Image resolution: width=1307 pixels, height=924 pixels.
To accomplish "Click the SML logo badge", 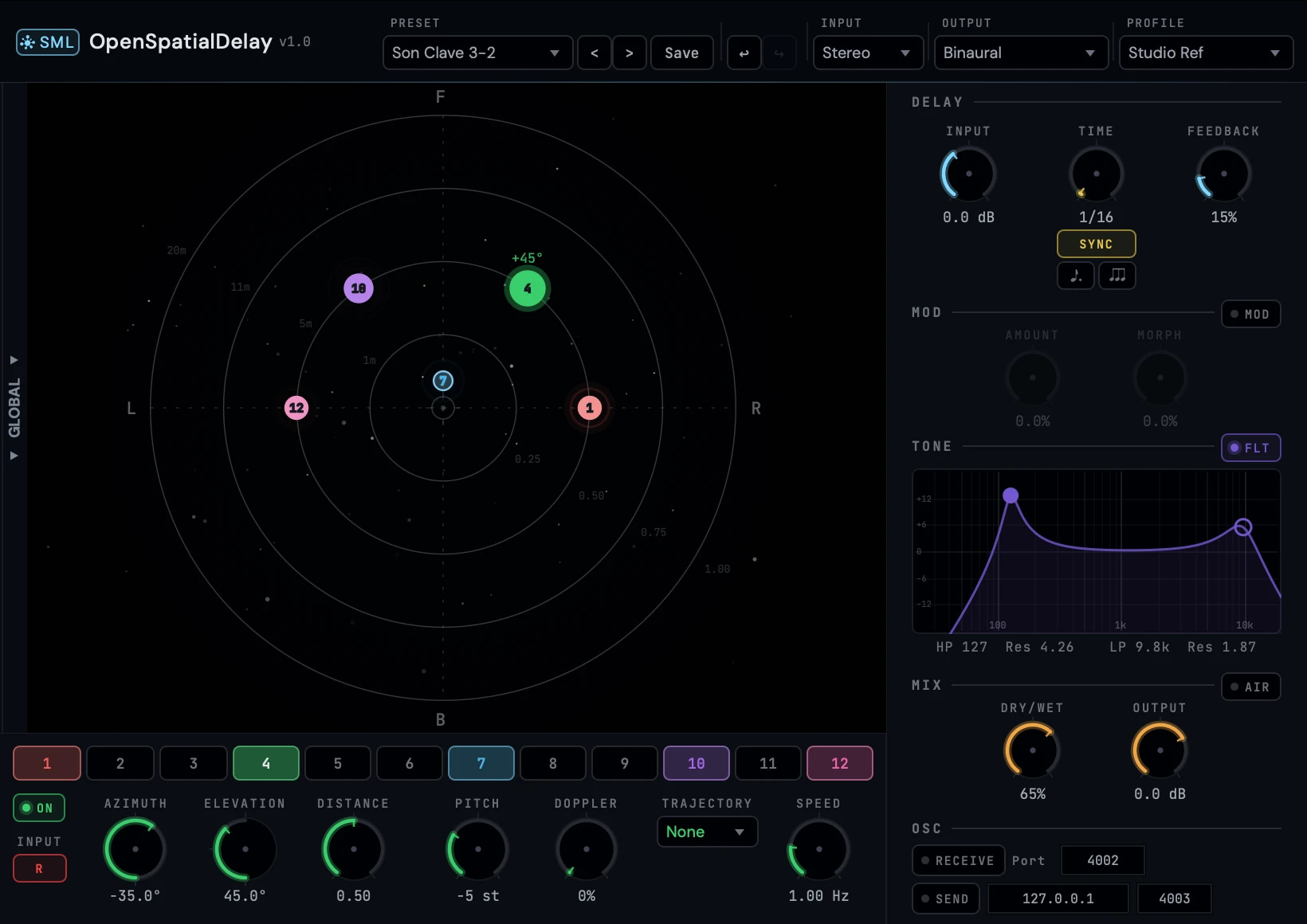I will (48, 42).
